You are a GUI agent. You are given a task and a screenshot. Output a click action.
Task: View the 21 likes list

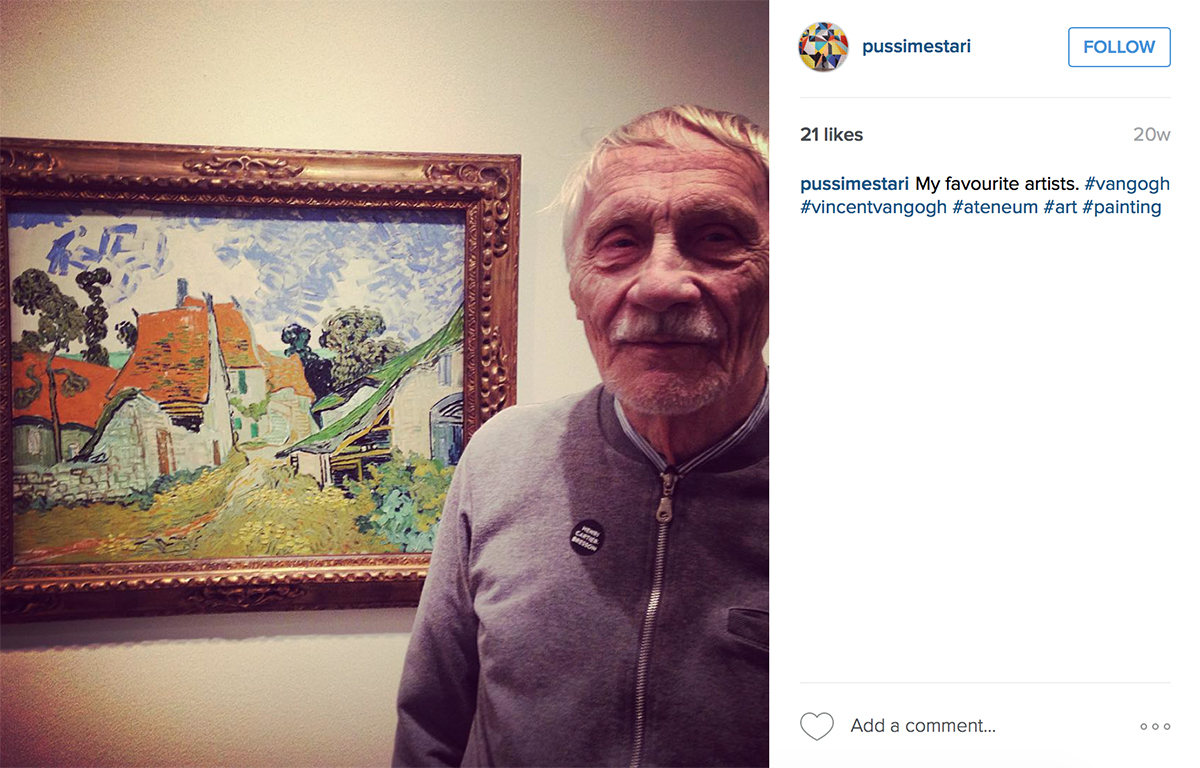pos(831,135)
